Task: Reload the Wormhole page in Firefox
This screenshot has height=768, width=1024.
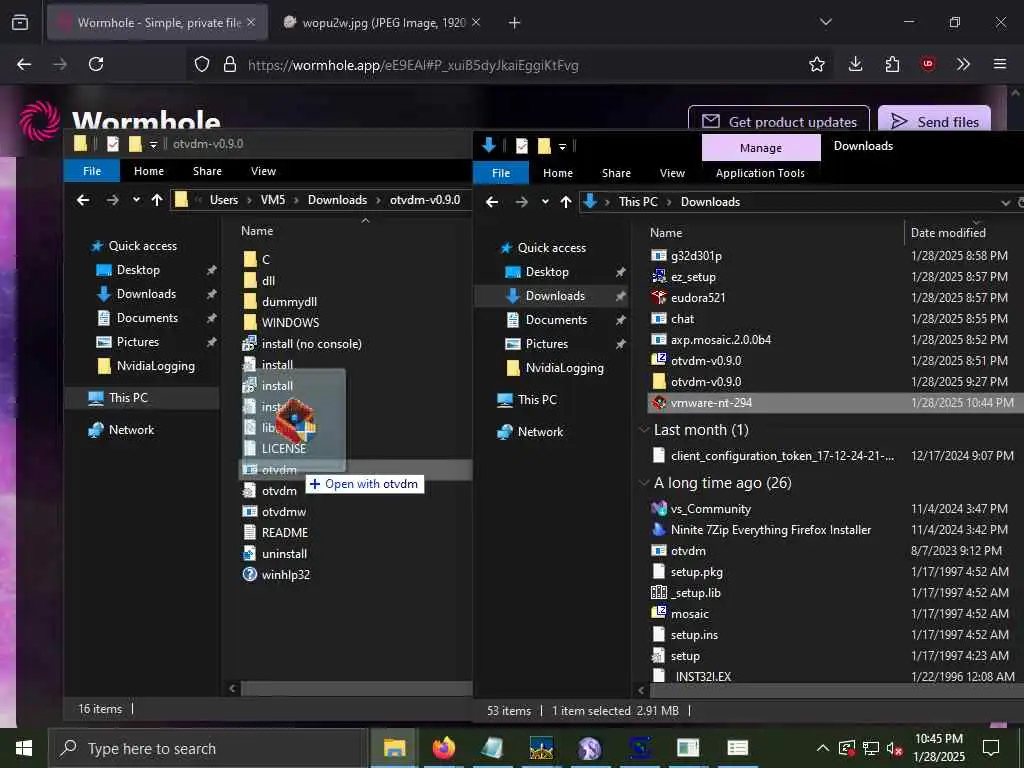Action: tap(96, 64)
